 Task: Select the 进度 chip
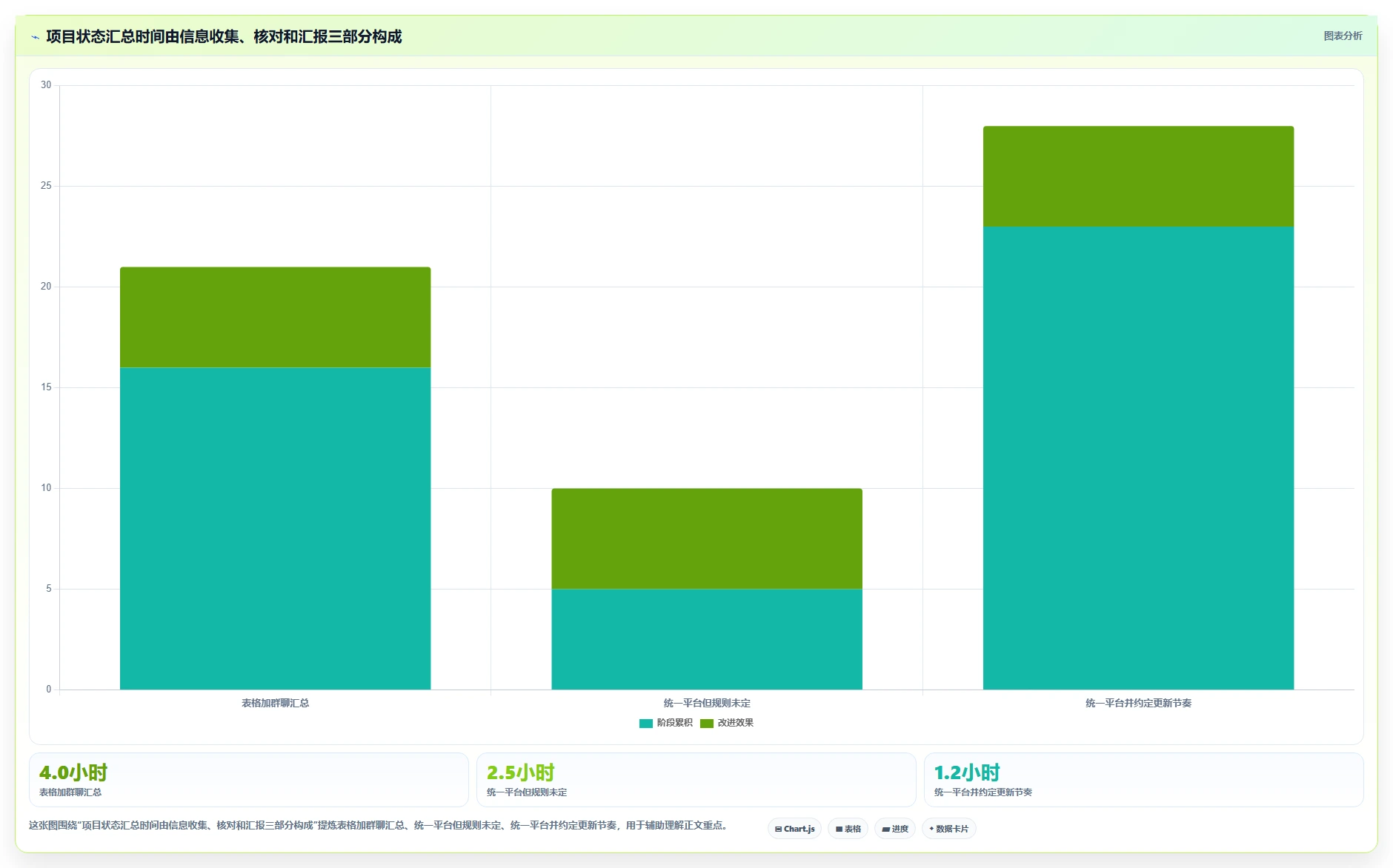click(x=895, y=829)
